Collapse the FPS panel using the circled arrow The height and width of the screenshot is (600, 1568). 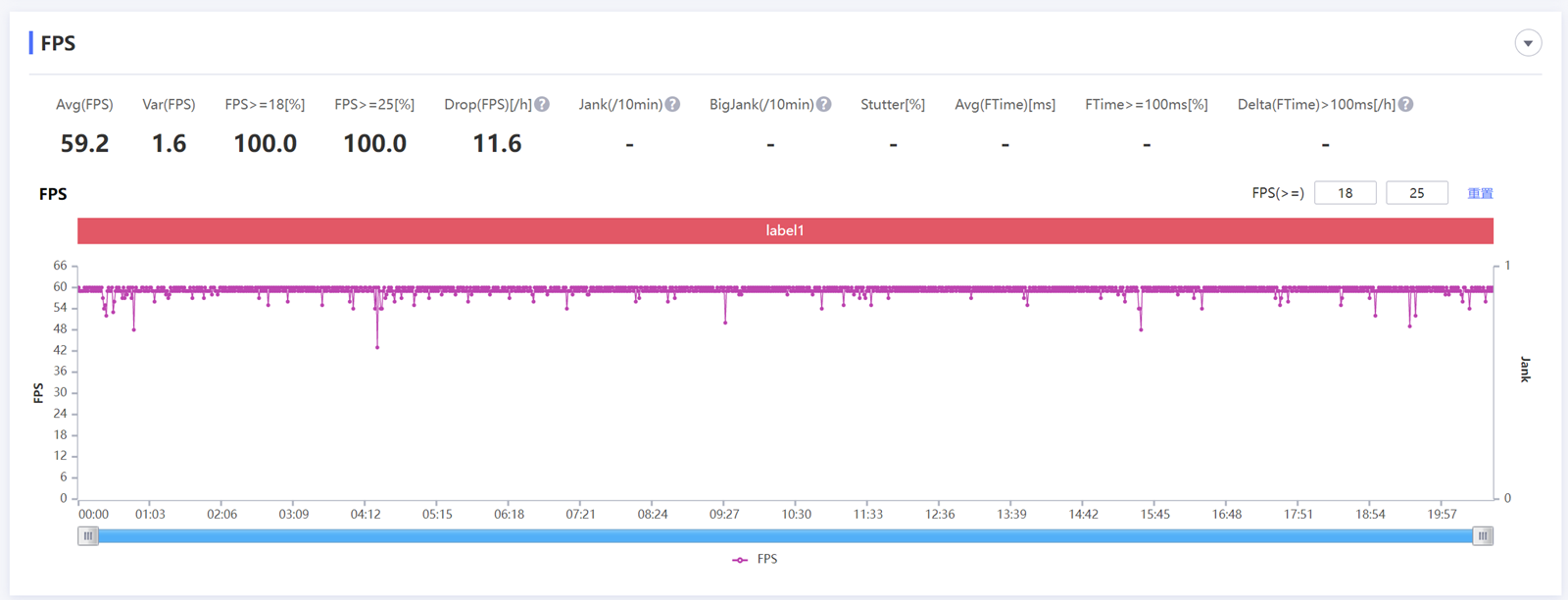pyautogui.click(x=1528, y=43)
